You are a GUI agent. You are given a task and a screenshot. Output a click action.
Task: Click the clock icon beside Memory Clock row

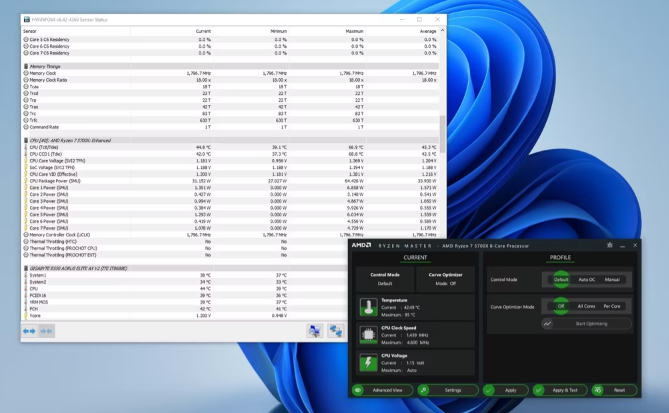point(26,73)
